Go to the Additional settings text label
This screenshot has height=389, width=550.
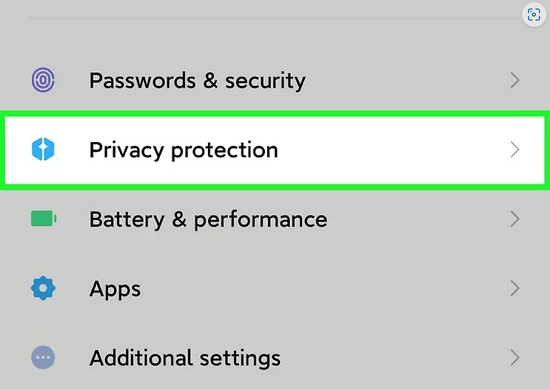pos(185,358)
